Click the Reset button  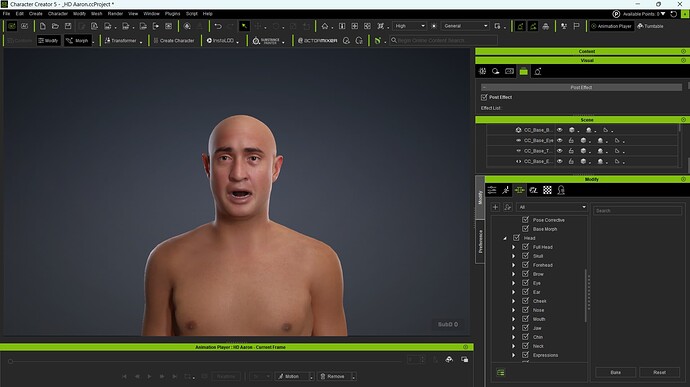click(659, 372)
